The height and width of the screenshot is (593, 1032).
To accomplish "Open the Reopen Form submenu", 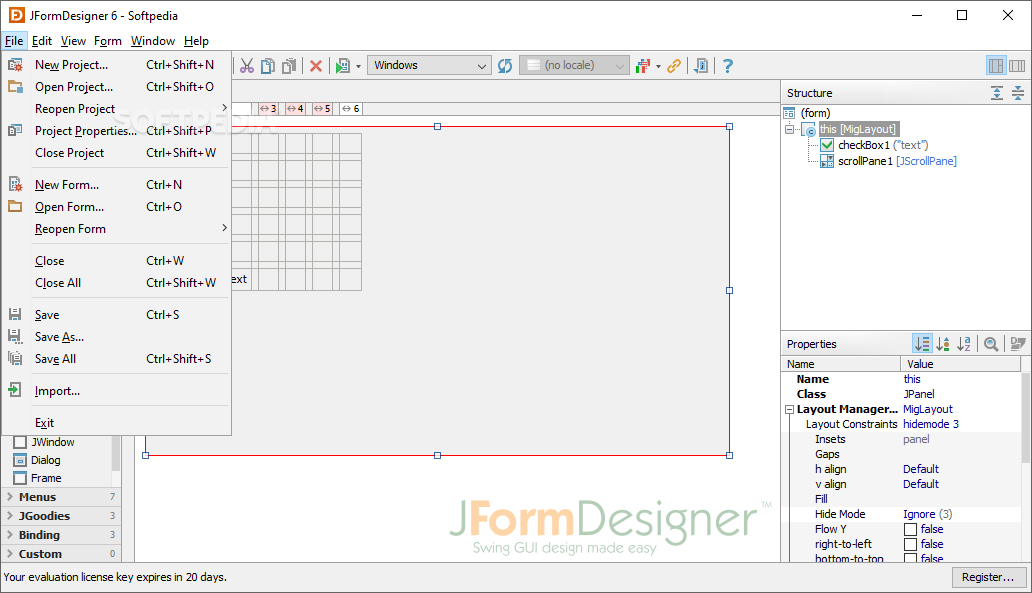I will click(117, 228).
